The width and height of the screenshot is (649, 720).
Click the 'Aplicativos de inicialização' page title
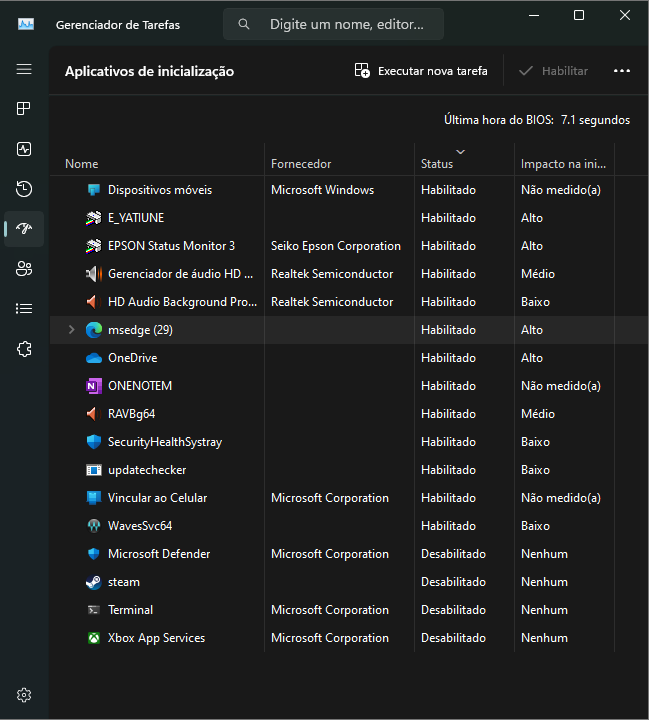149,72
